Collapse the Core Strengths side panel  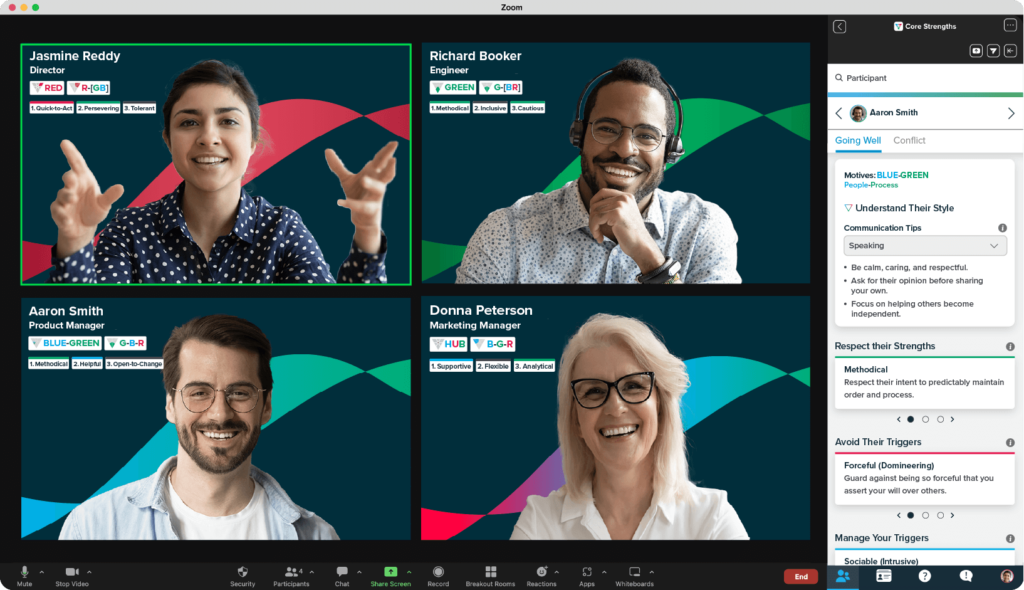click(x=1010, y=50)
